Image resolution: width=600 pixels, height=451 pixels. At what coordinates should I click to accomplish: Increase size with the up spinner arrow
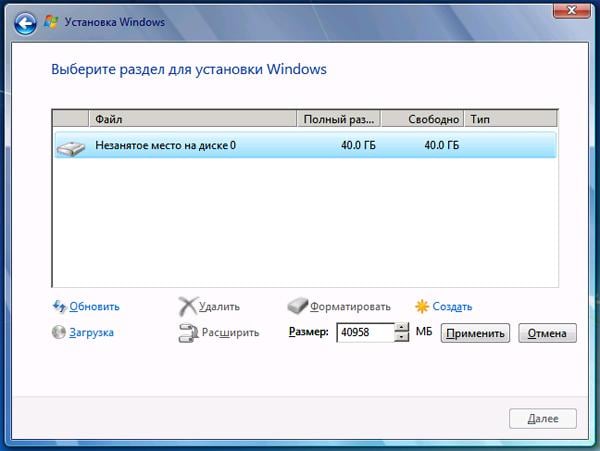click(401, 327)
